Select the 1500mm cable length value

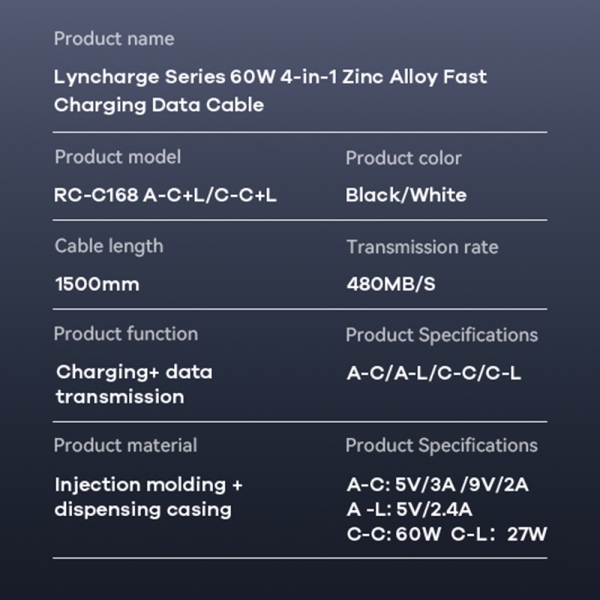point(97,284)
